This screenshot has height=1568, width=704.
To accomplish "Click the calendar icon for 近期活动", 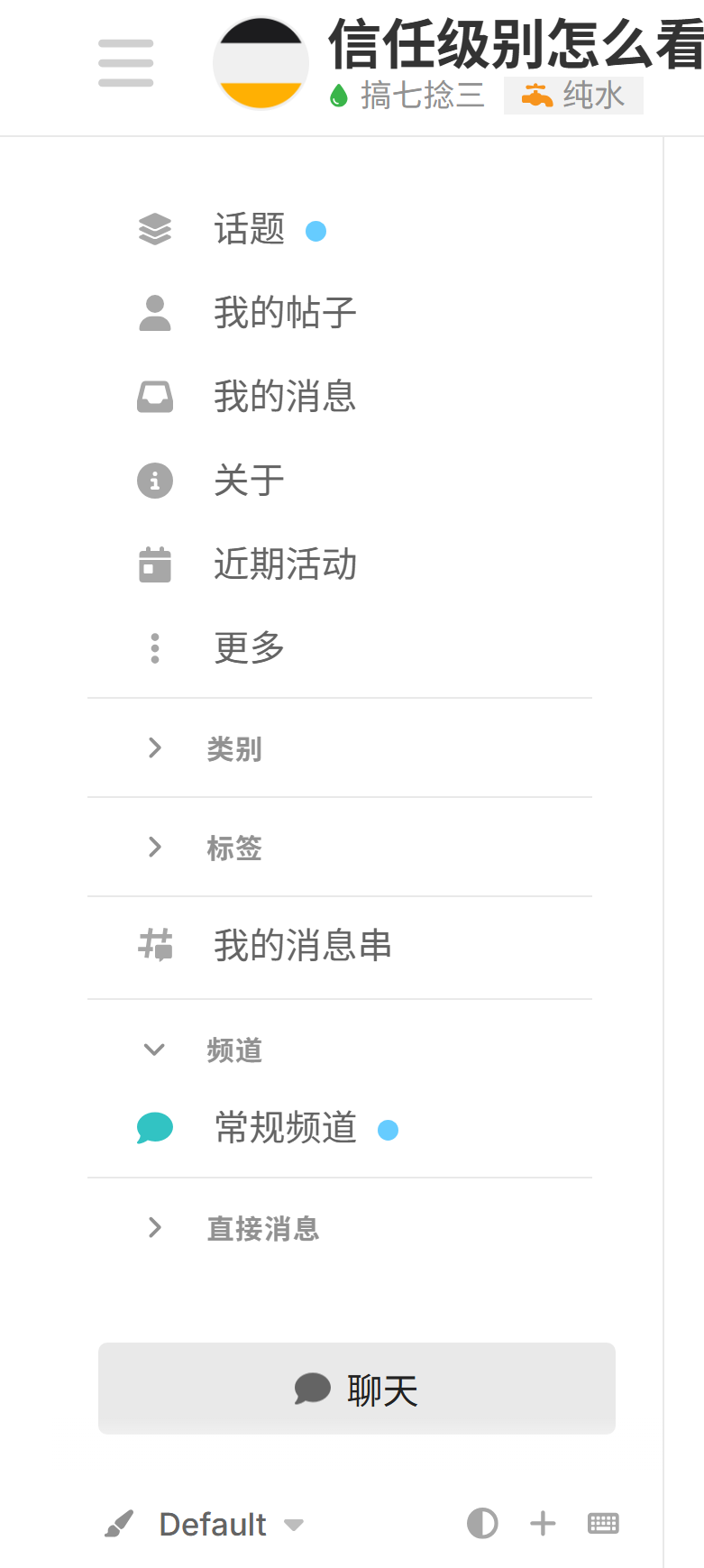I will click(x=155, y=564).
